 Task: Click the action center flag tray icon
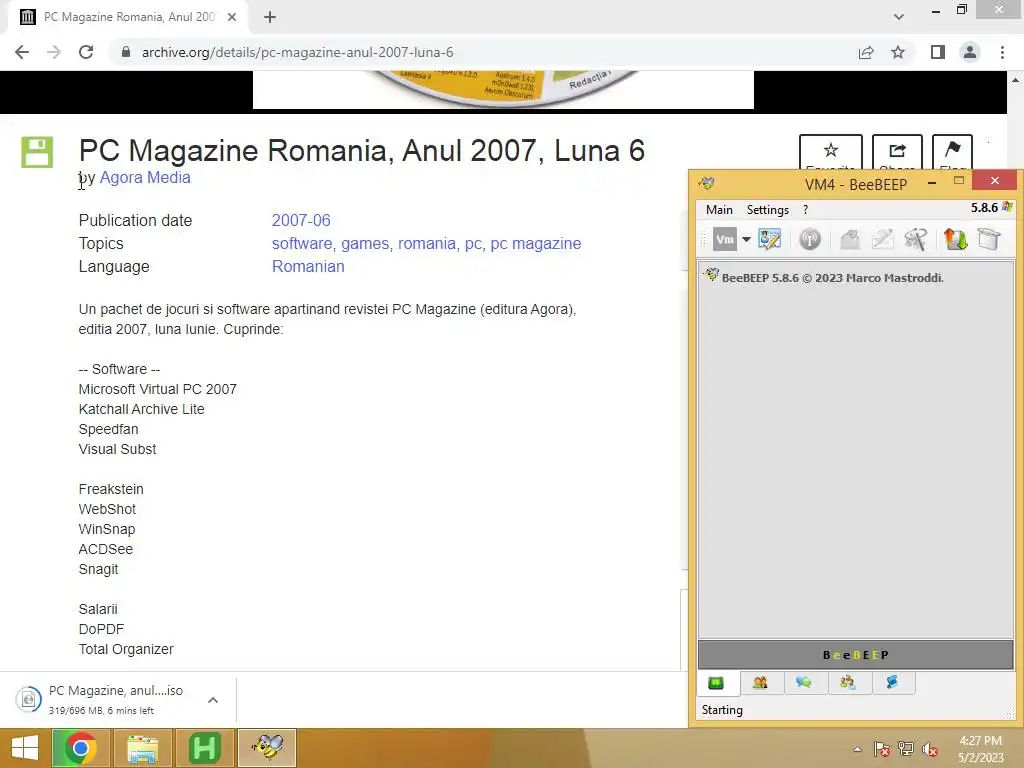point(882,749)
